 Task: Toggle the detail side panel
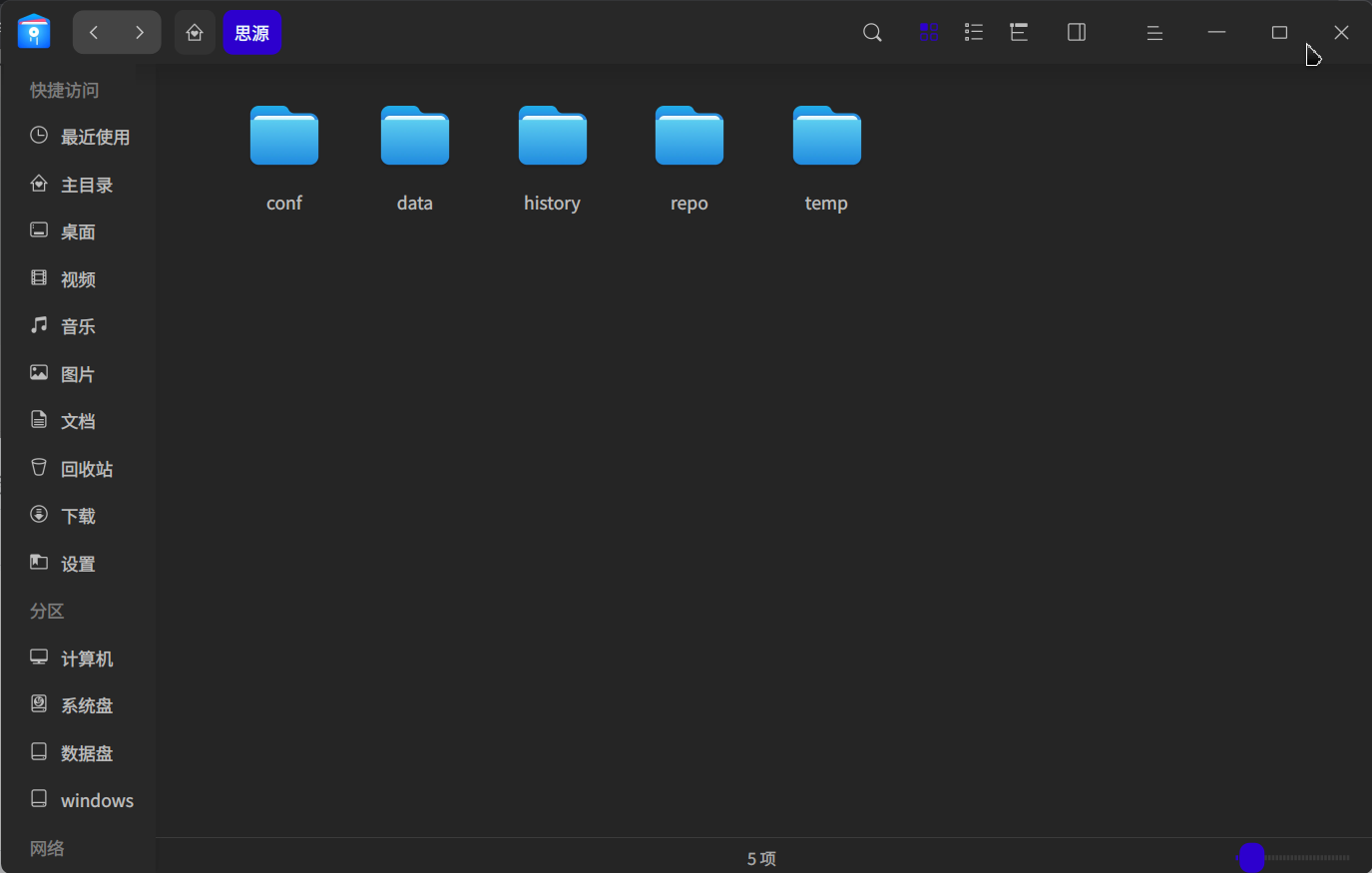1076,33
